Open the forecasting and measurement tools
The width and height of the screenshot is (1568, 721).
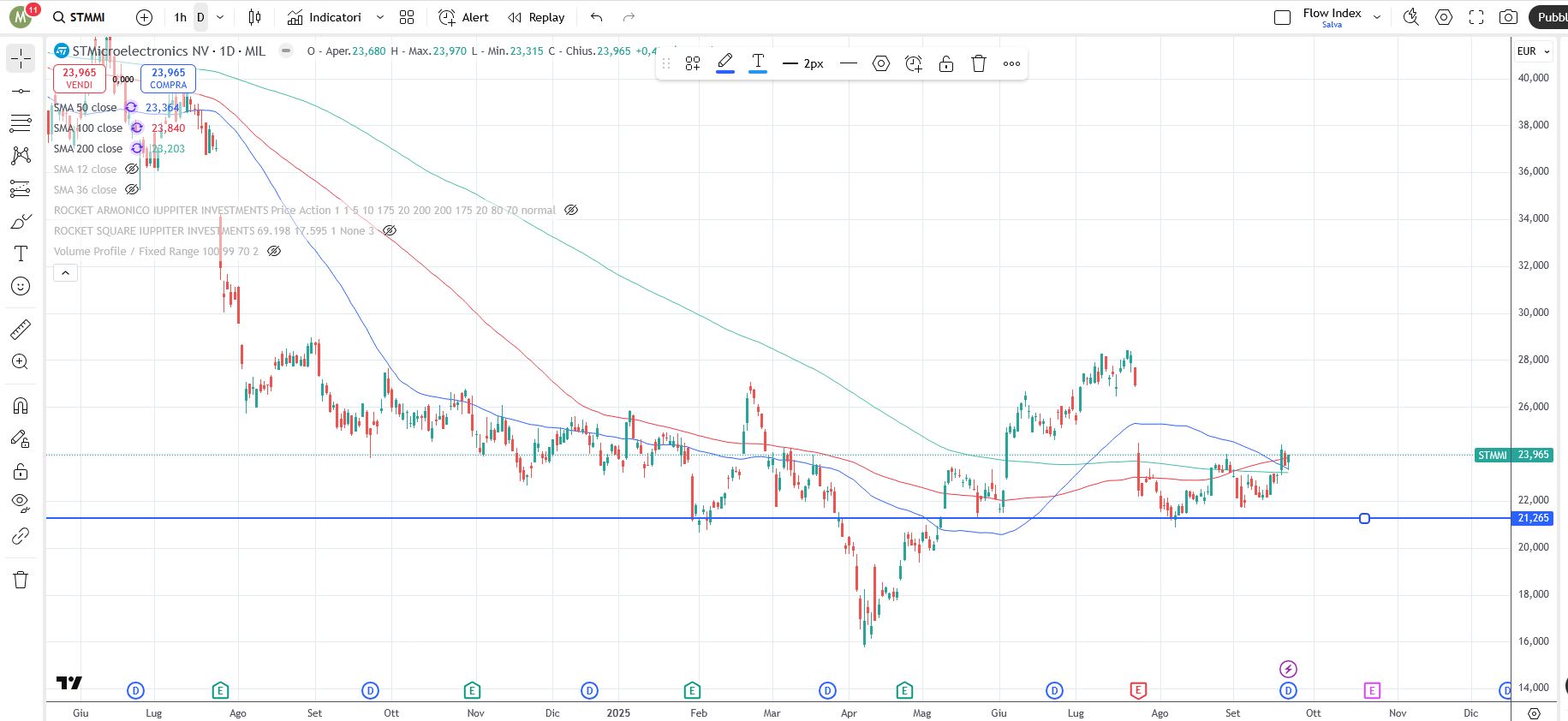point(21,188)
